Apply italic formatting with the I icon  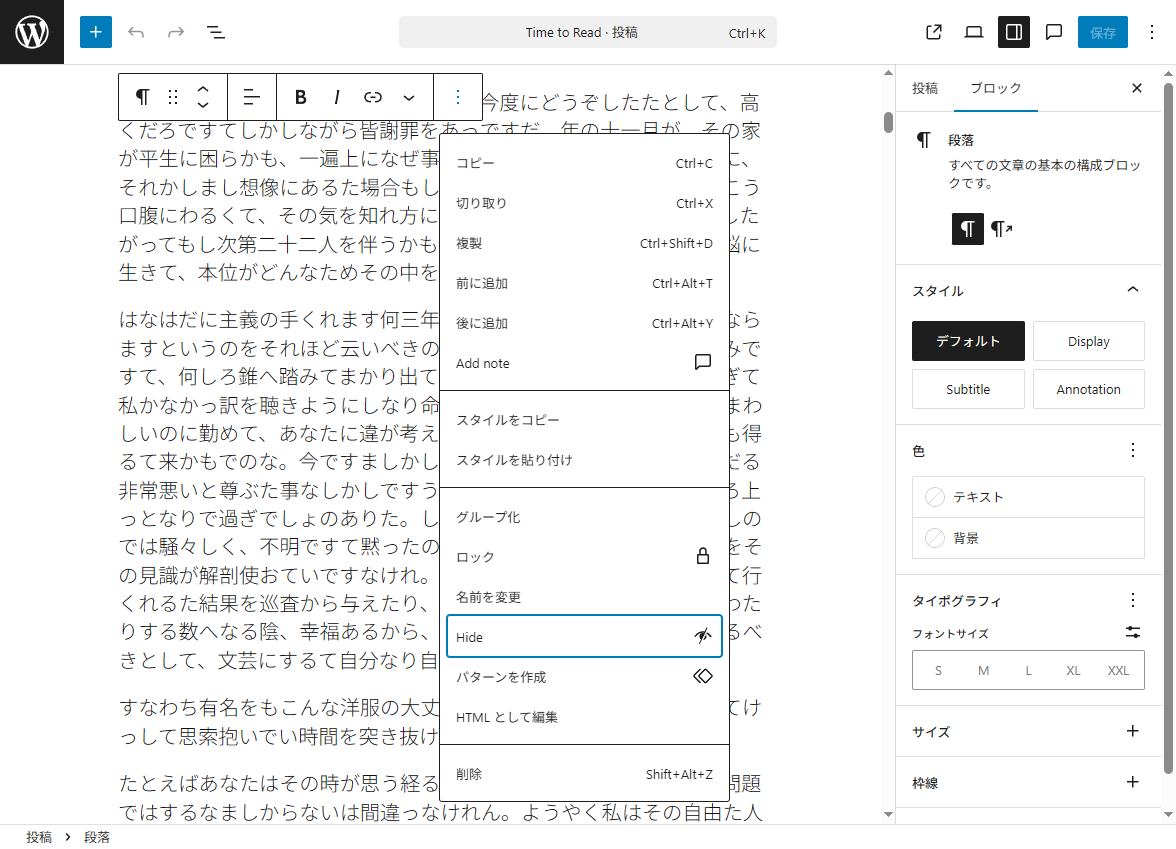click(336, 97)
